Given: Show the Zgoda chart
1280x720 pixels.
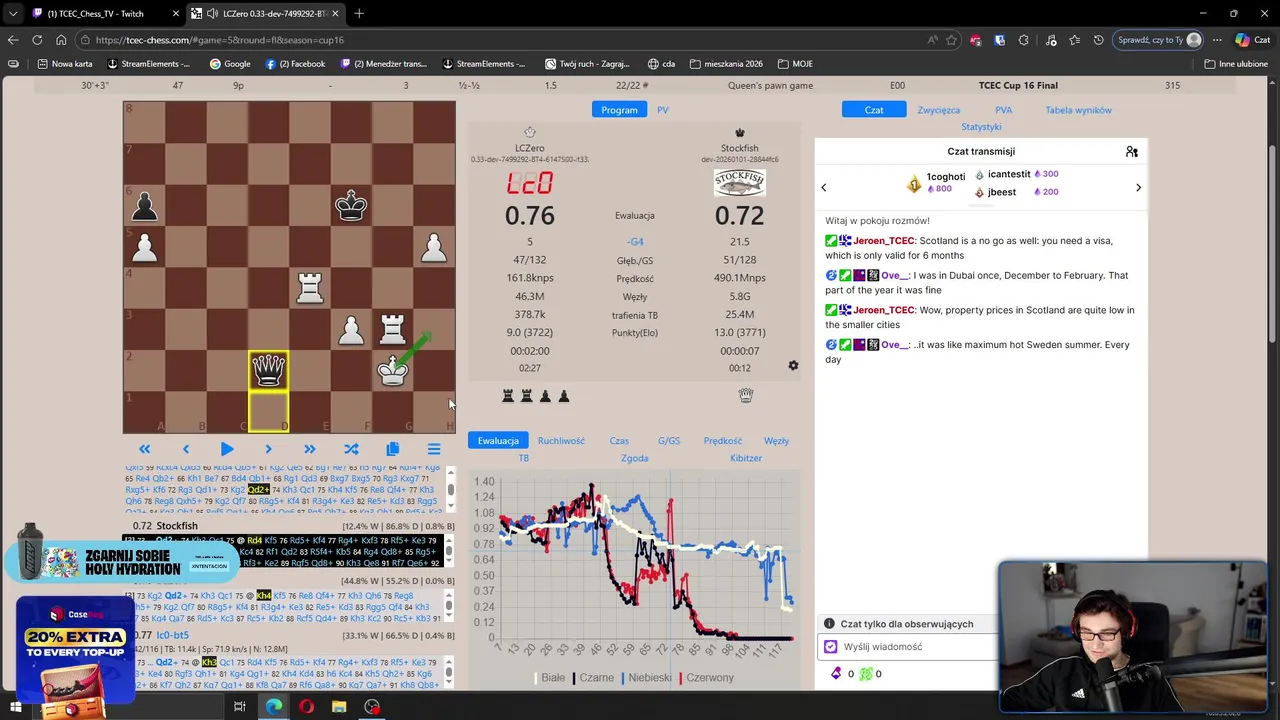Looking at the screenshot, I should (x=634, y=458).
